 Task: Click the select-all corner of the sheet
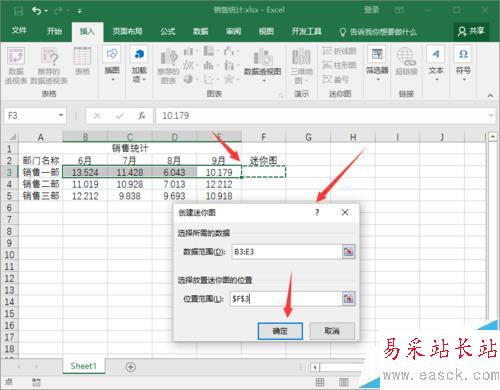(13, 137)
